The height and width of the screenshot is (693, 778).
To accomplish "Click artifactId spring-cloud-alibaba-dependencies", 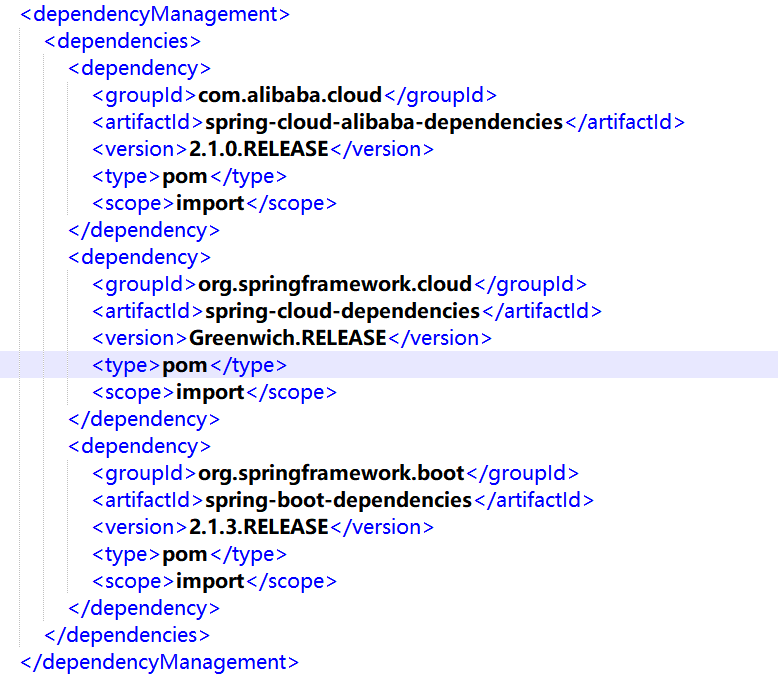I will [x=384, y=122].
